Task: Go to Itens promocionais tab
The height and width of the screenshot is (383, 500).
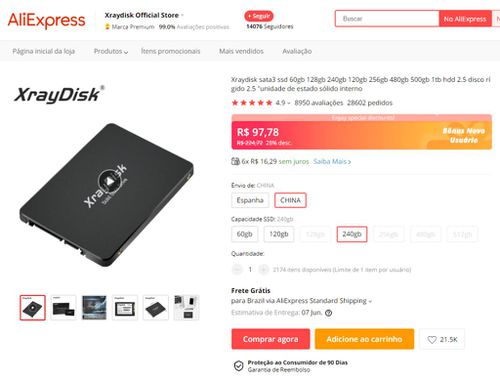Action: tap(170, 51)
